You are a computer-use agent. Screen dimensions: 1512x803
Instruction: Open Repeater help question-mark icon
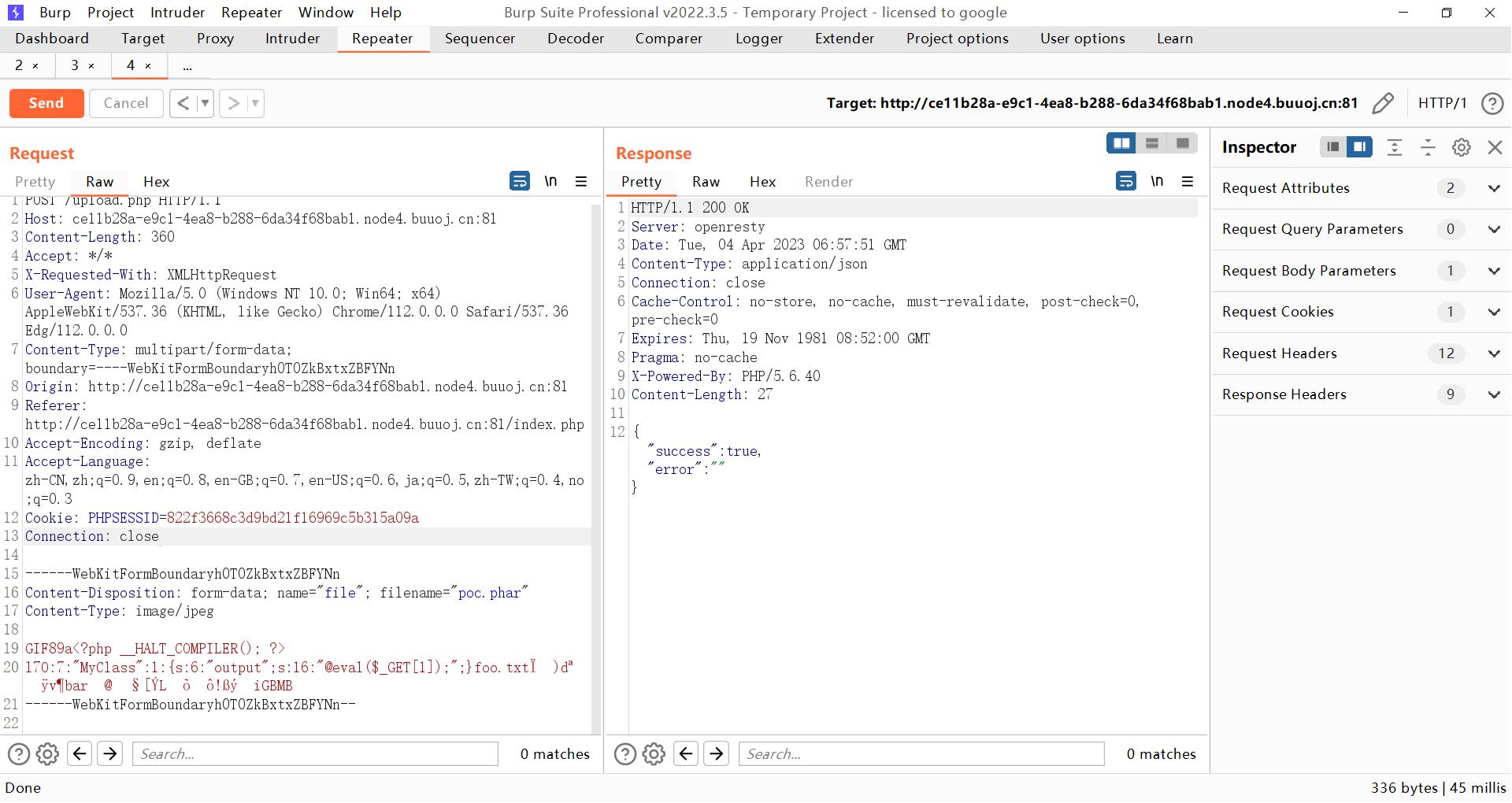[x=1492, y=103]
